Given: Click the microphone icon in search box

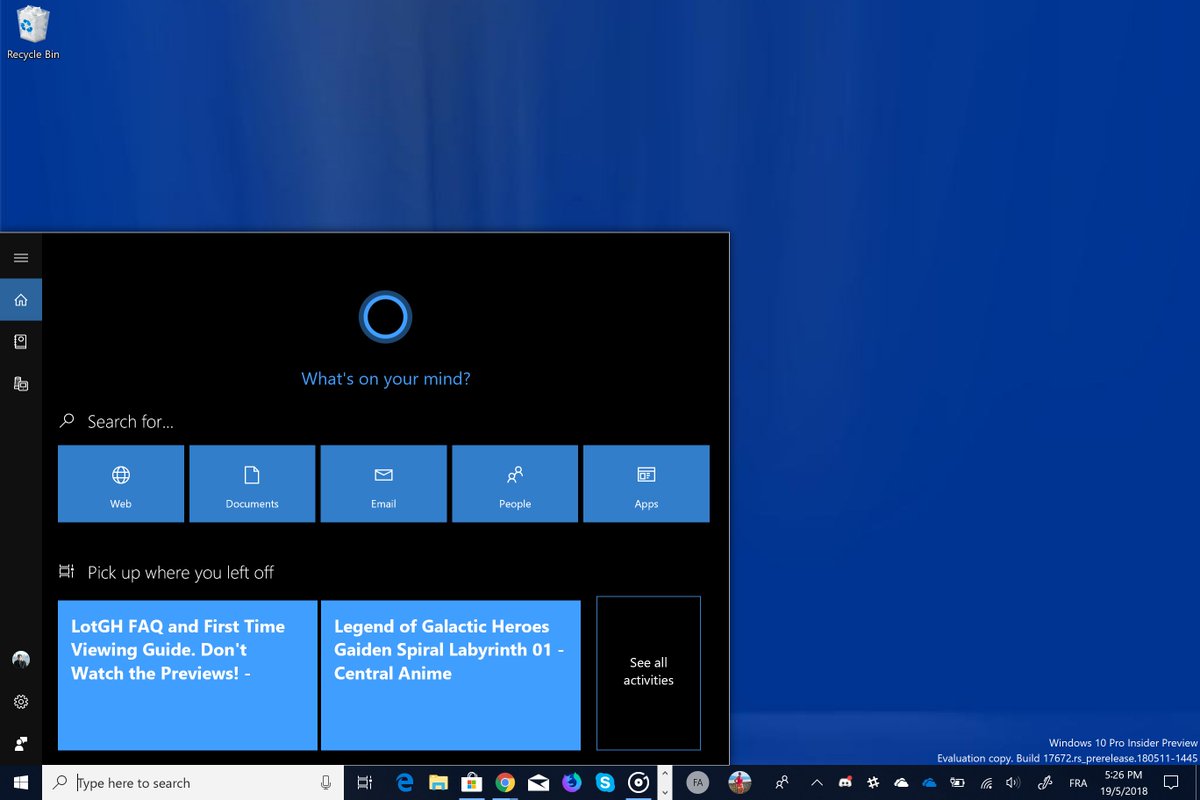Looking at the screenshot, I should [326, 783].
